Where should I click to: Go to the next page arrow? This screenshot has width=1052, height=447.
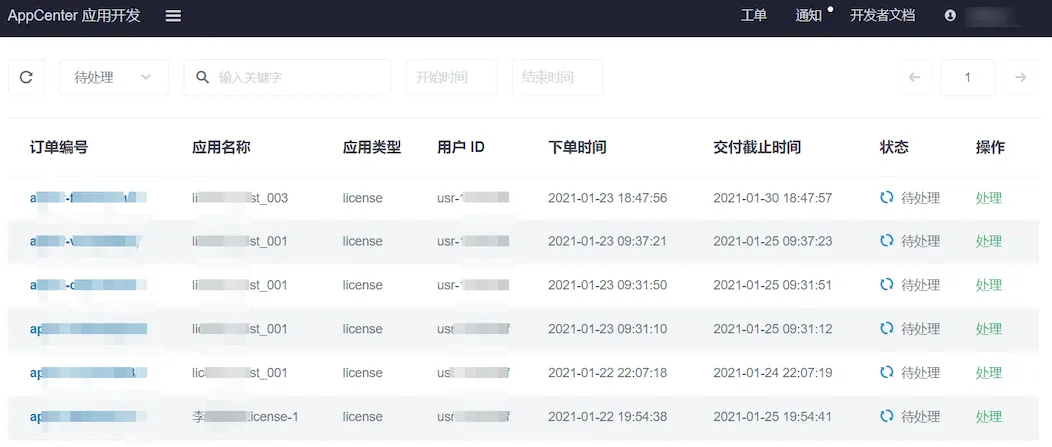coord(1020,78)
